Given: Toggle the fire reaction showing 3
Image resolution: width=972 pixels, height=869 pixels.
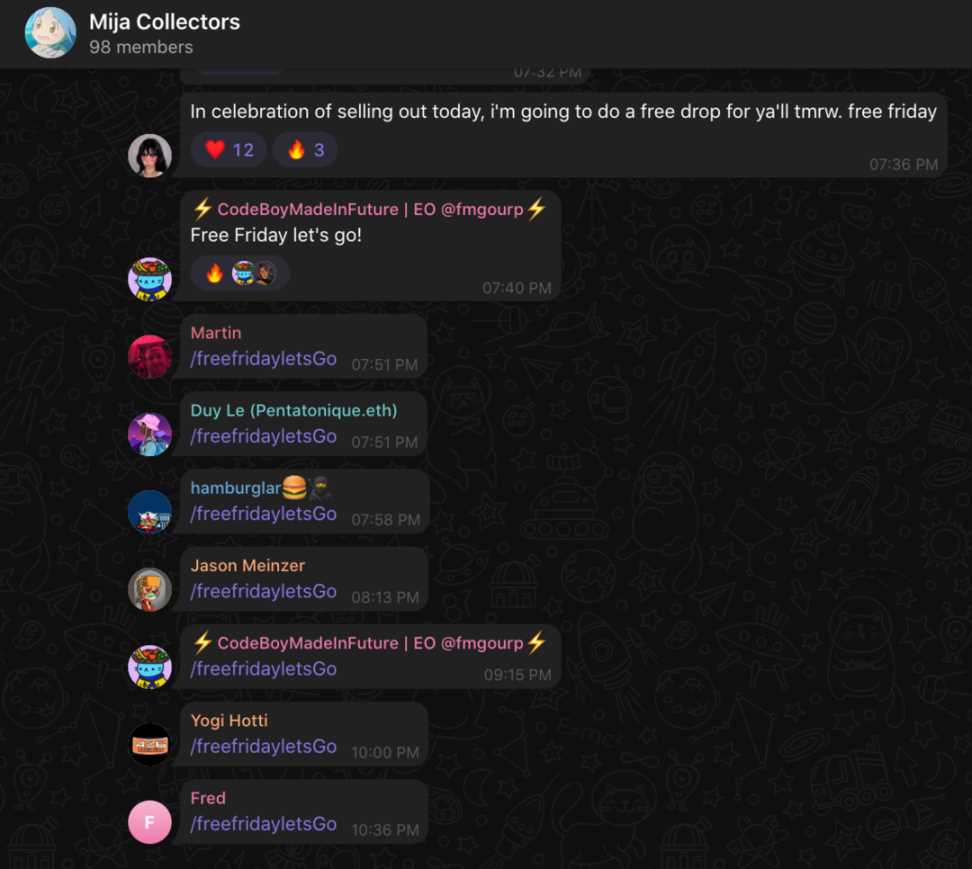Looking at the screenshot, I should (305, 150).
